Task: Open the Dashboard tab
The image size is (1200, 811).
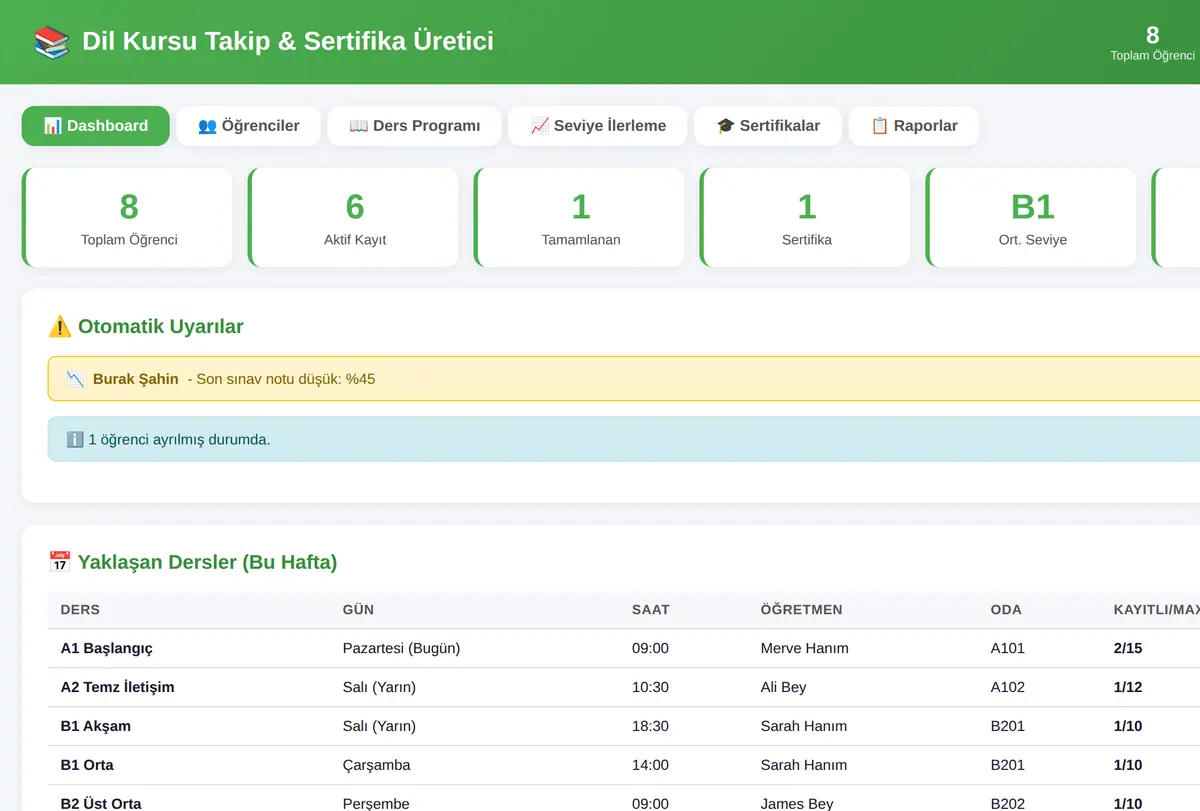Action: coord(96,126)
